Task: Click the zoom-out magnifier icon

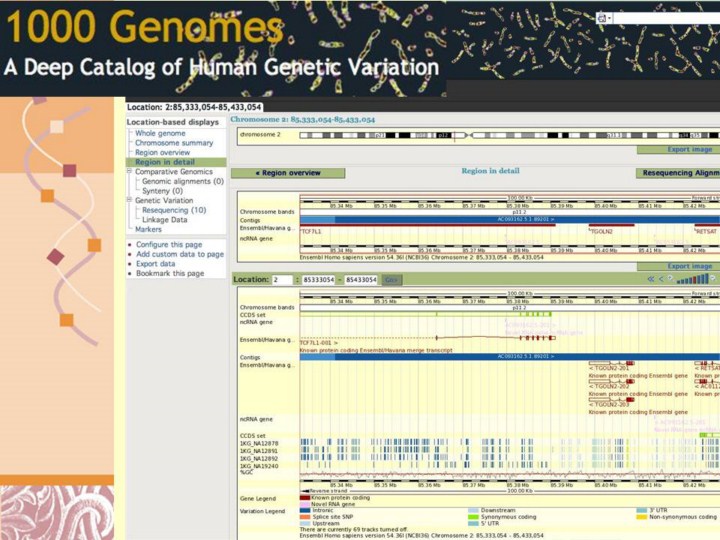Action: (672, 279)
